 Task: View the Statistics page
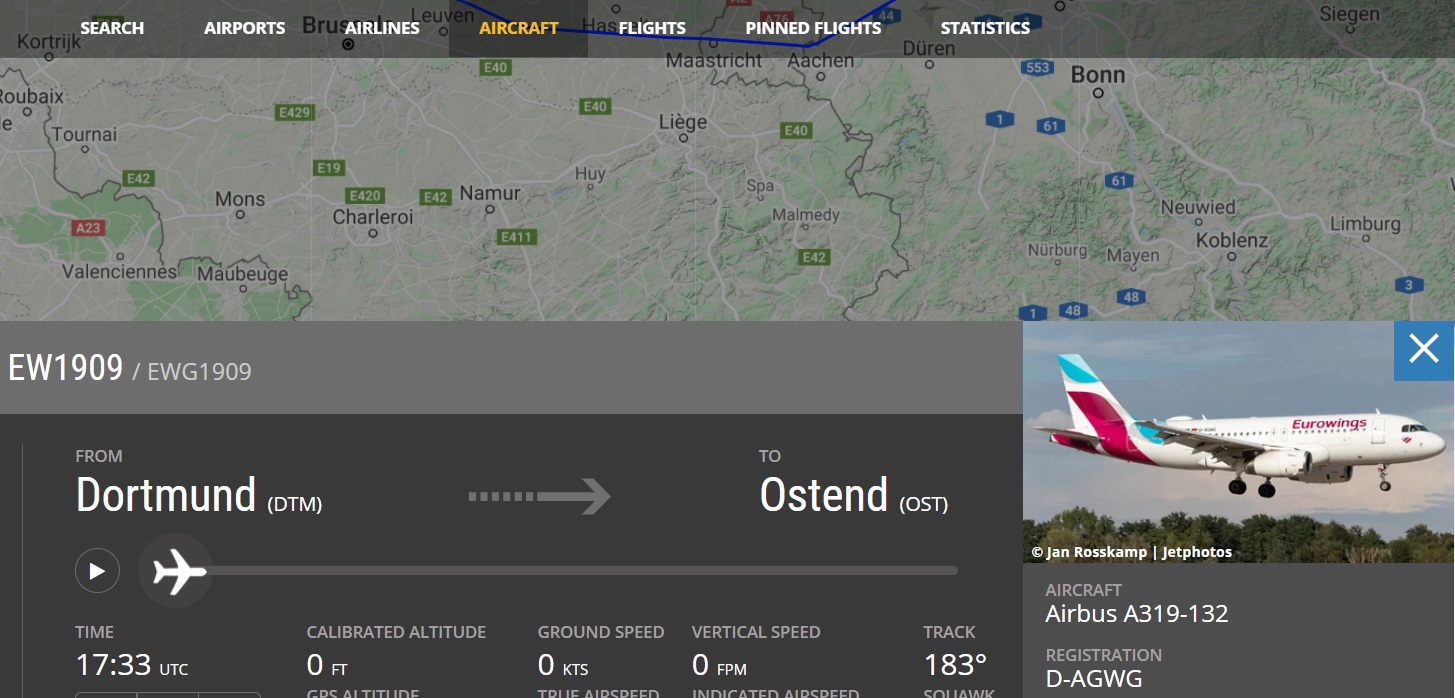pos(985,28)
